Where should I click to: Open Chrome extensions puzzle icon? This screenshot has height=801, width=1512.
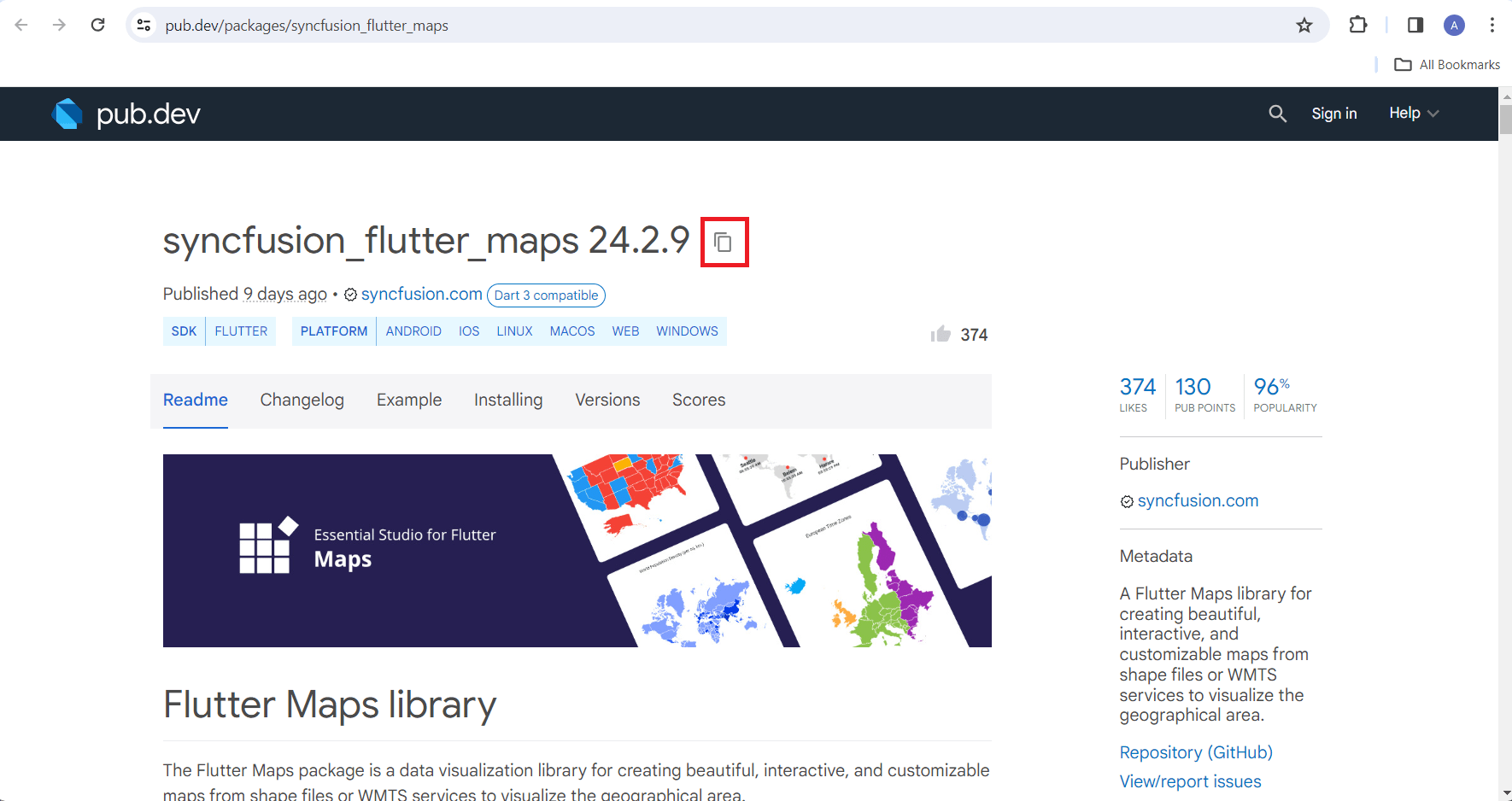pyautogui.click(x=1357, y=25)
